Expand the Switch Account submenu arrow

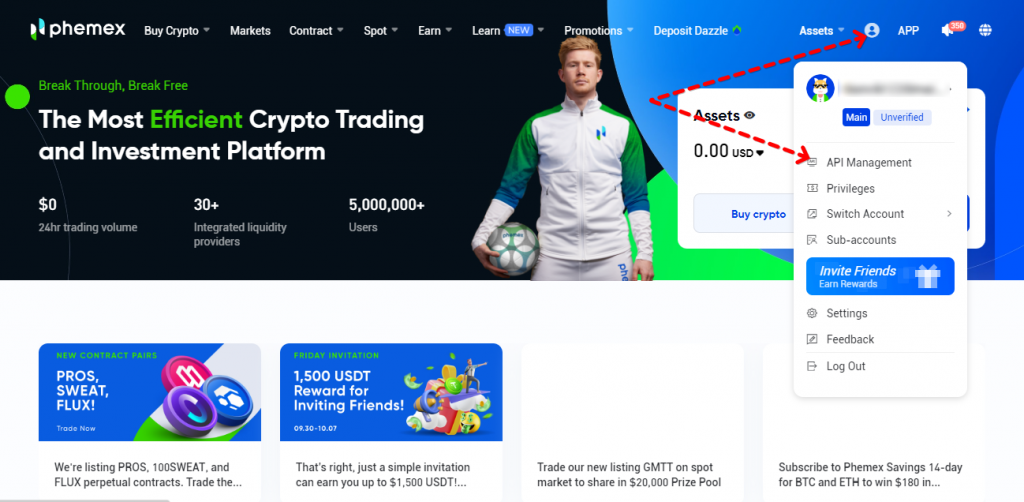tap(949, 214)
